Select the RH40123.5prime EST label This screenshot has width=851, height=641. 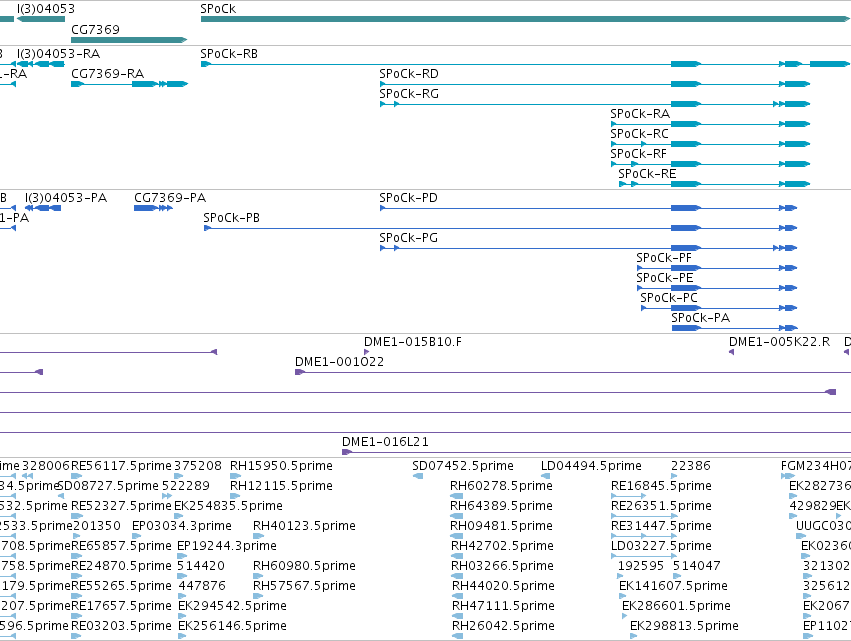click(x=304, y=526)
